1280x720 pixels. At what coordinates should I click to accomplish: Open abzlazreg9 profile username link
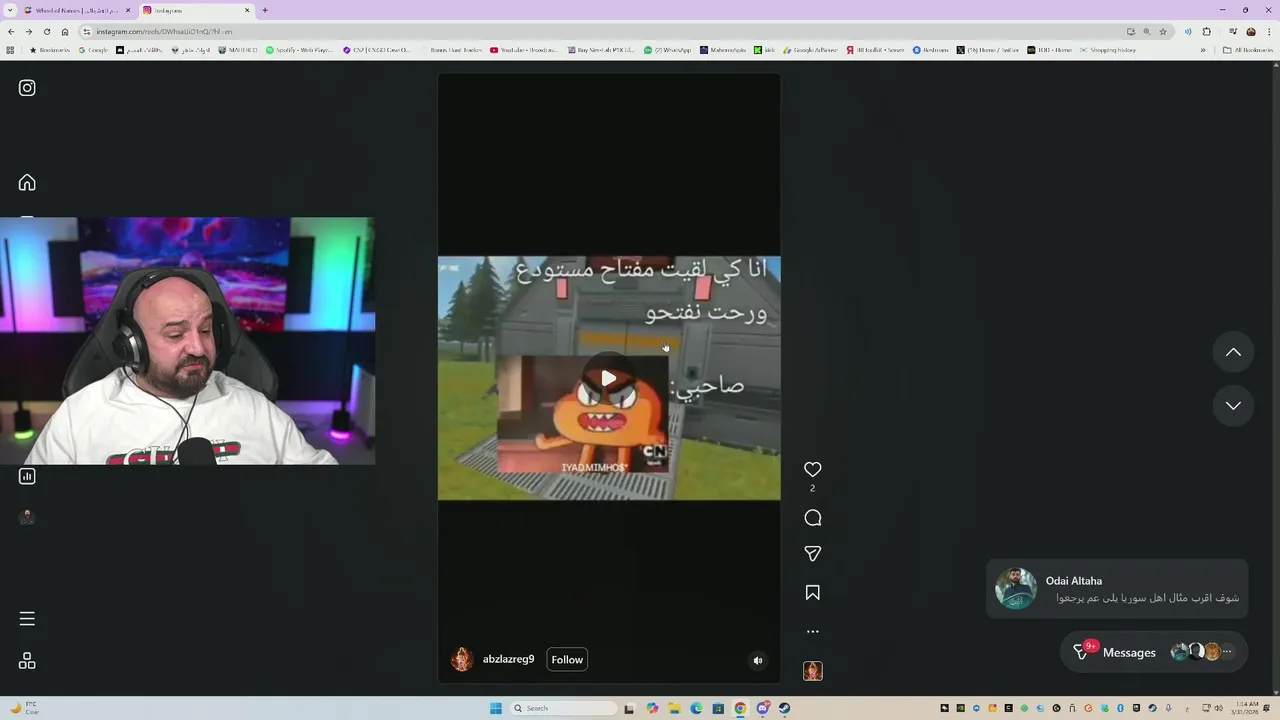pyautogui.click(x=508, y=659)
